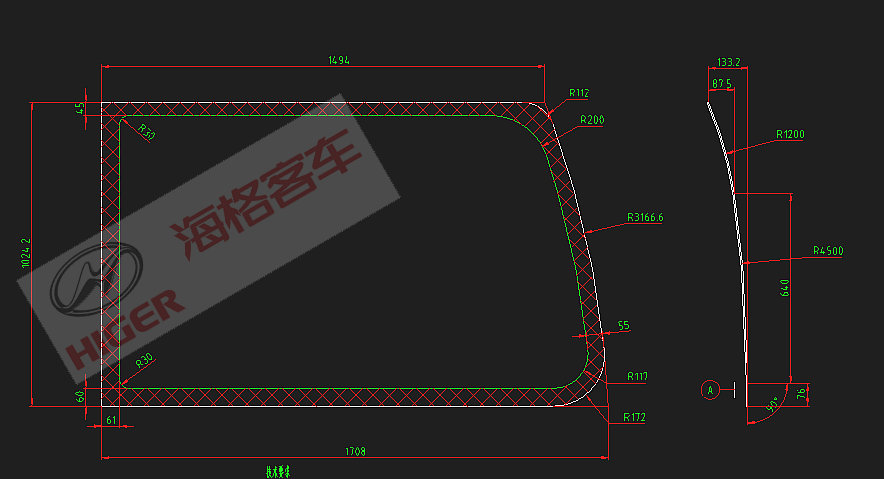
Task: Select the R4500 curvature label
Action: point(828,250)
